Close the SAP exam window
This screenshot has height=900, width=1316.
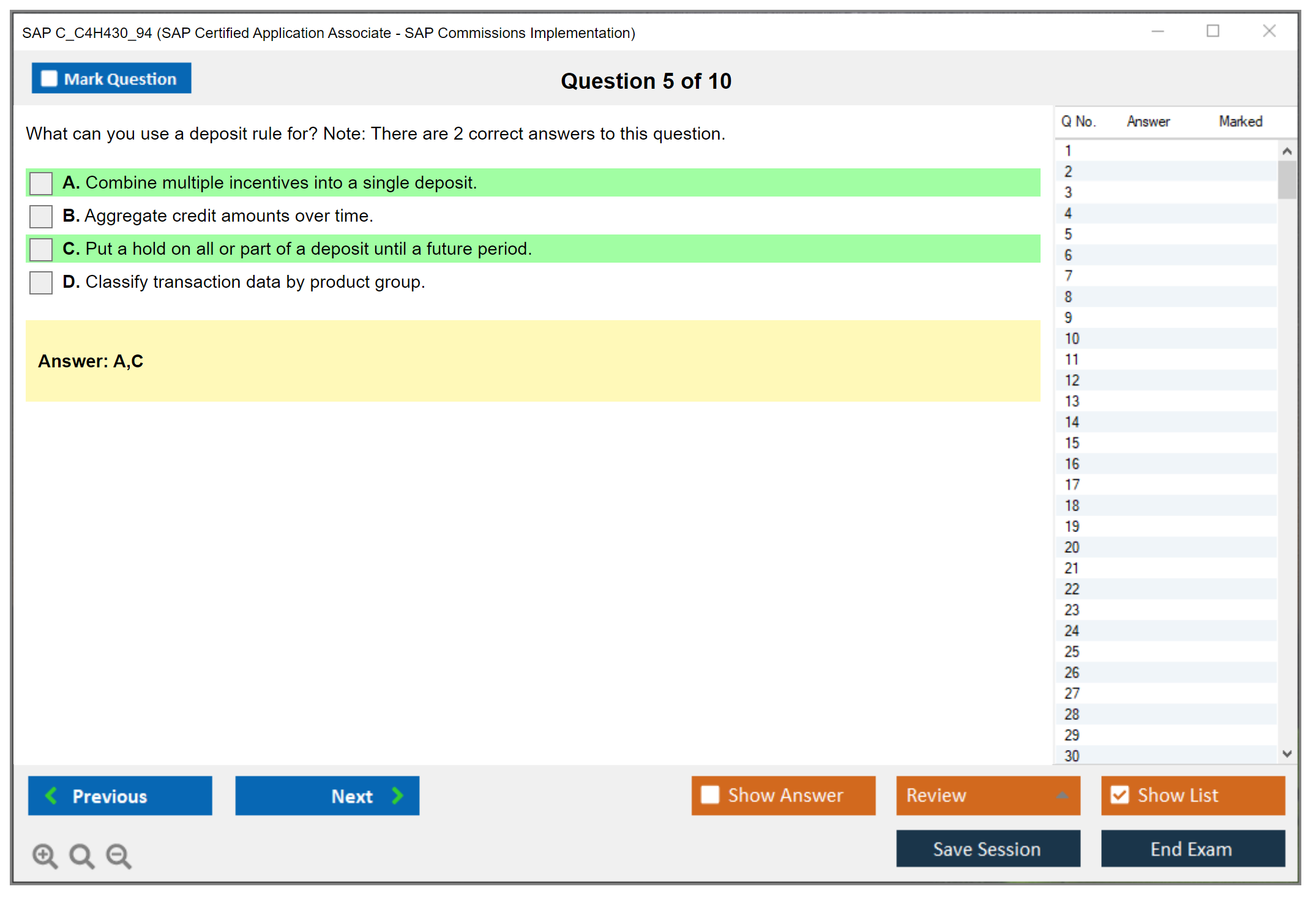tap(1269, 31)
